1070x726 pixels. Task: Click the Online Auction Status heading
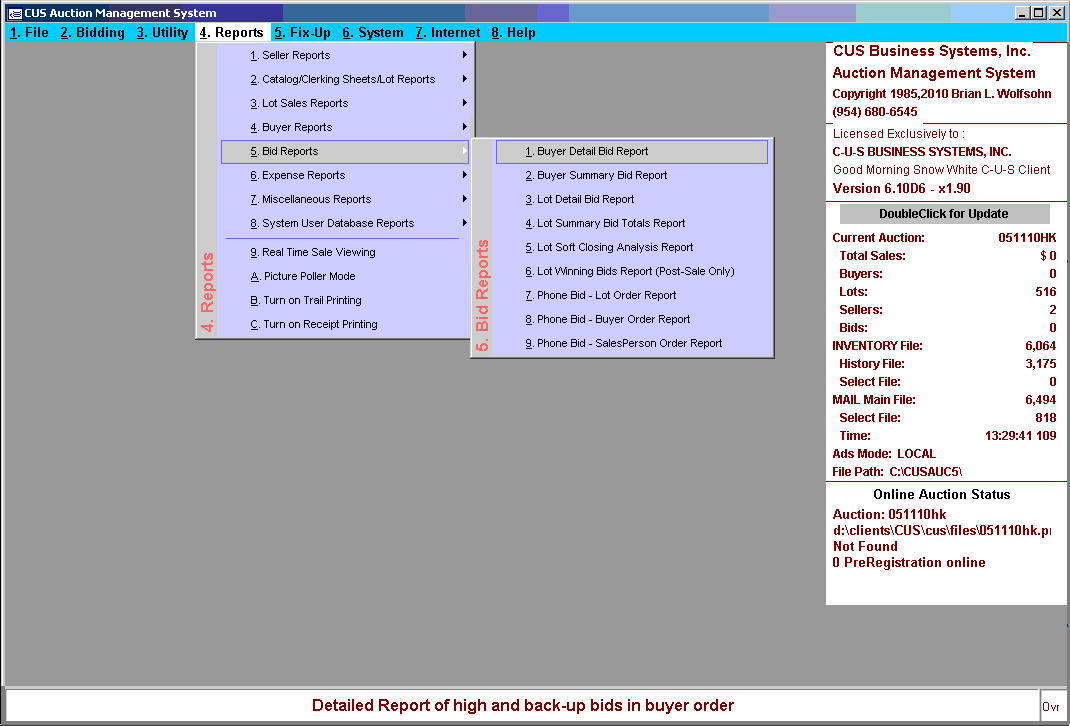coord(942,495)
